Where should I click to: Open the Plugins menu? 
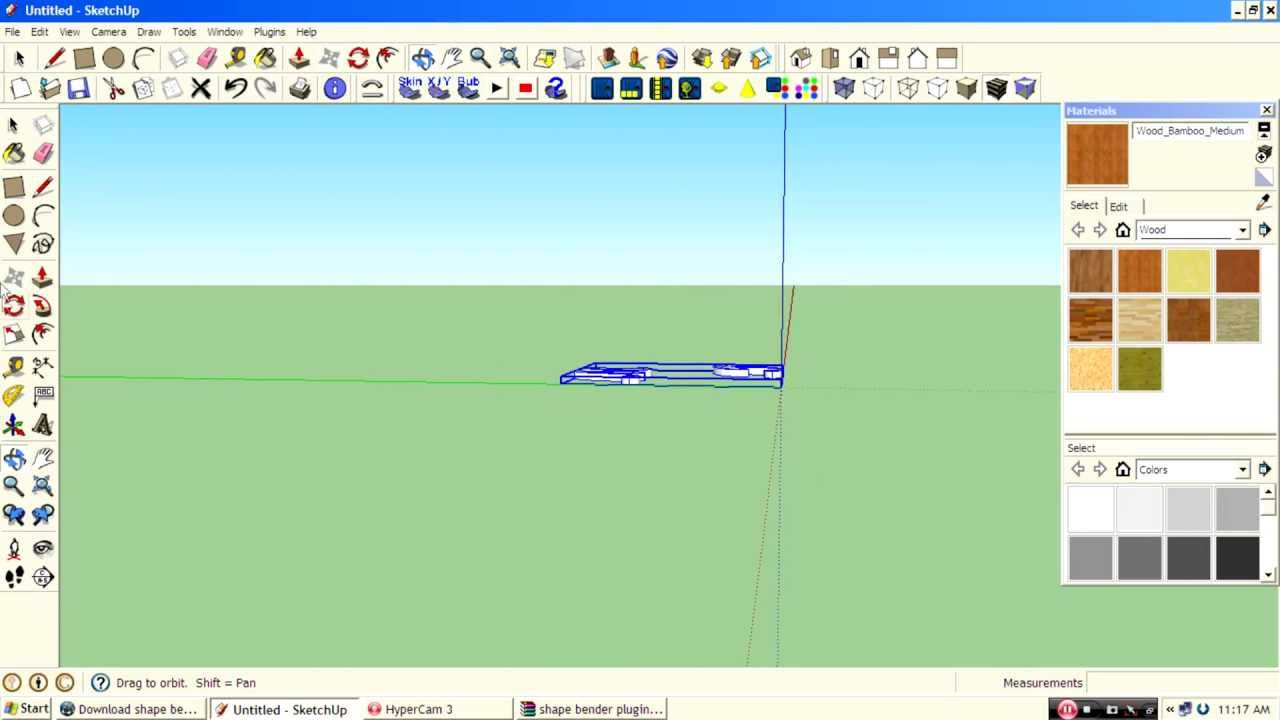(269, 32)
